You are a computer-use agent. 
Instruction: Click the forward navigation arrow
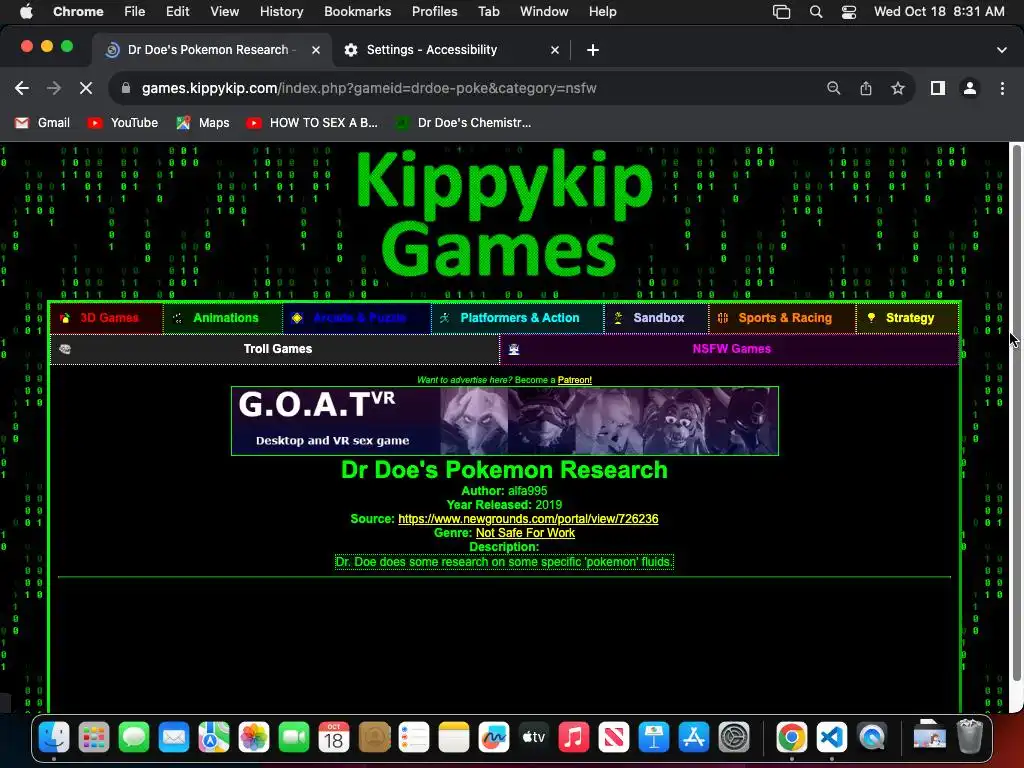54,88
